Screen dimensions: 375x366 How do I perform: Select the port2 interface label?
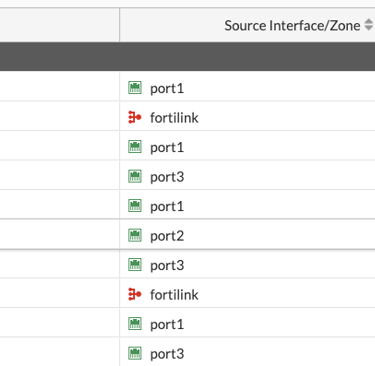click(x=167, y=236)
